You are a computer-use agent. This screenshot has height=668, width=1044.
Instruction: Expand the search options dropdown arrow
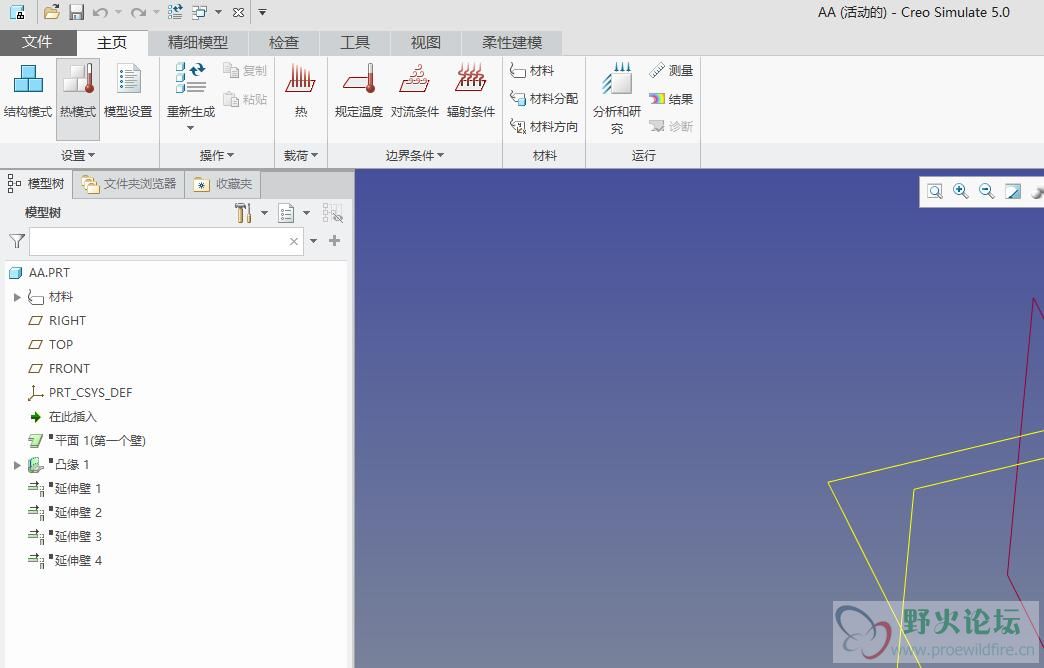tap(314, 241)
